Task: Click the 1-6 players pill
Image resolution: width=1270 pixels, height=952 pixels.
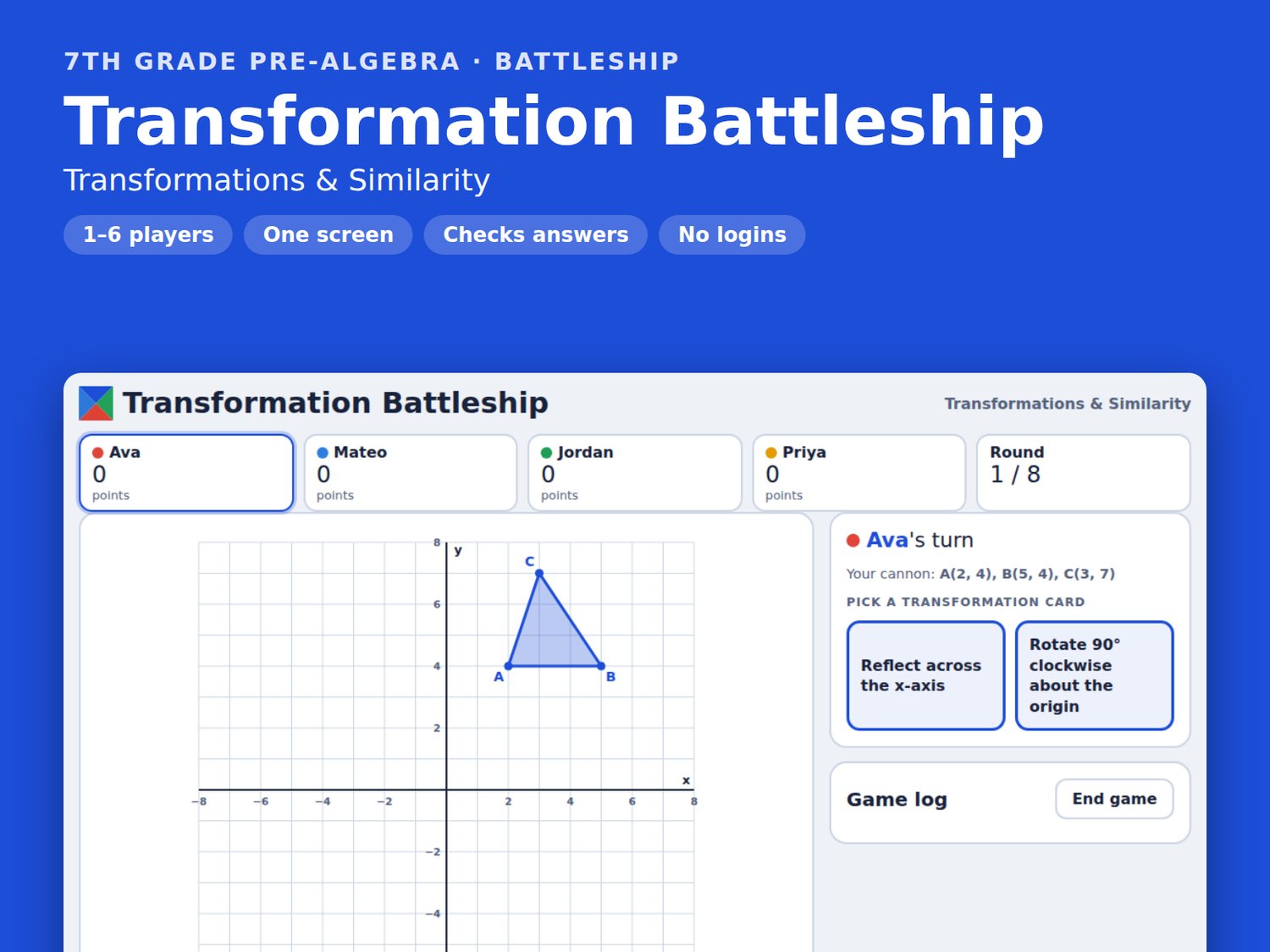Action: point(148,234)
